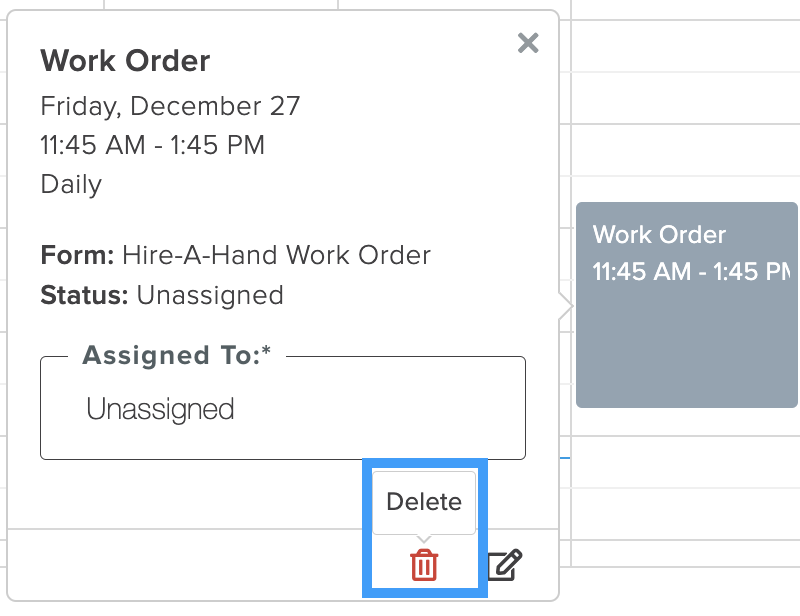Viewport: 800px width, 616px height.
Task: Click the bold Form: label
Action: click(x=77, y=255)
